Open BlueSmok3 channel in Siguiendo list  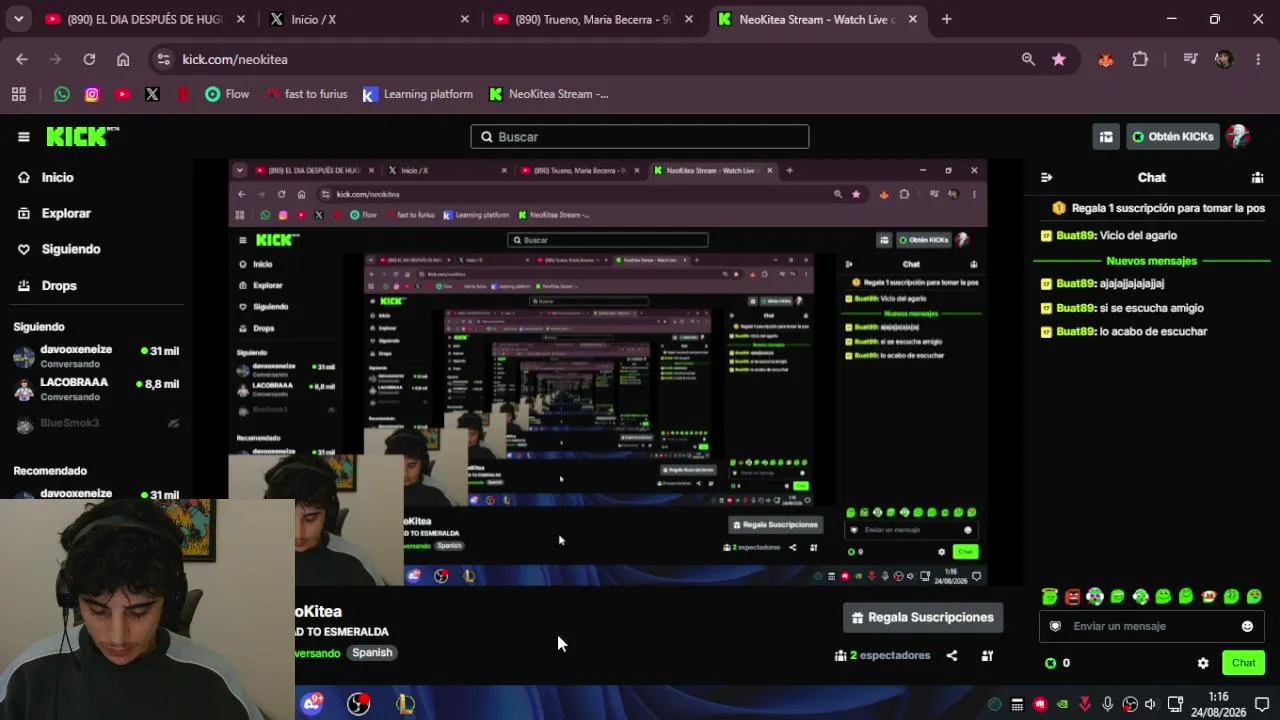tap(96, 423)
